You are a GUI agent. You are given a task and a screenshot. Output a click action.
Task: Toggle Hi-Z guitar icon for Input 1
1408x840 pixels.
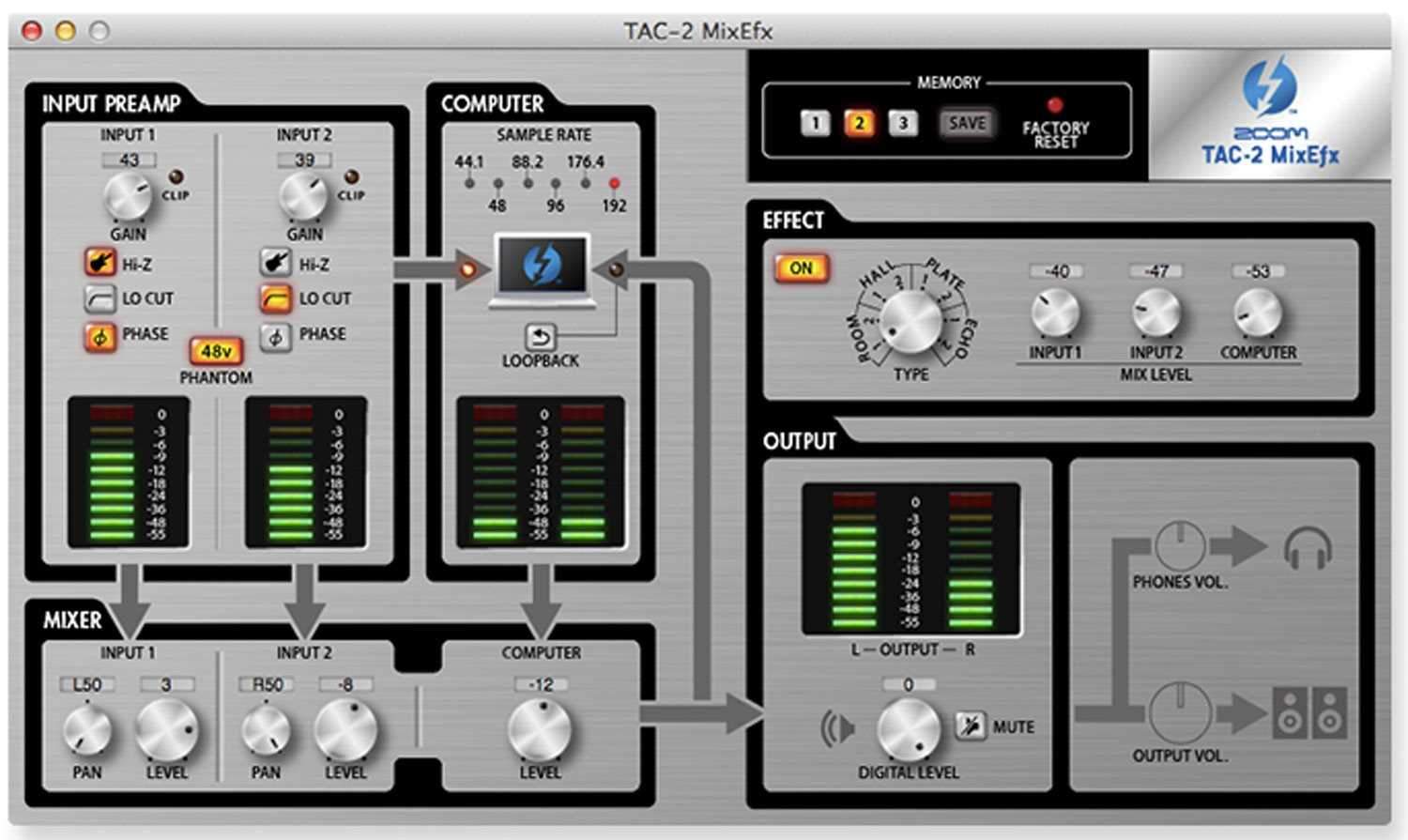click(x=99, y=263)
